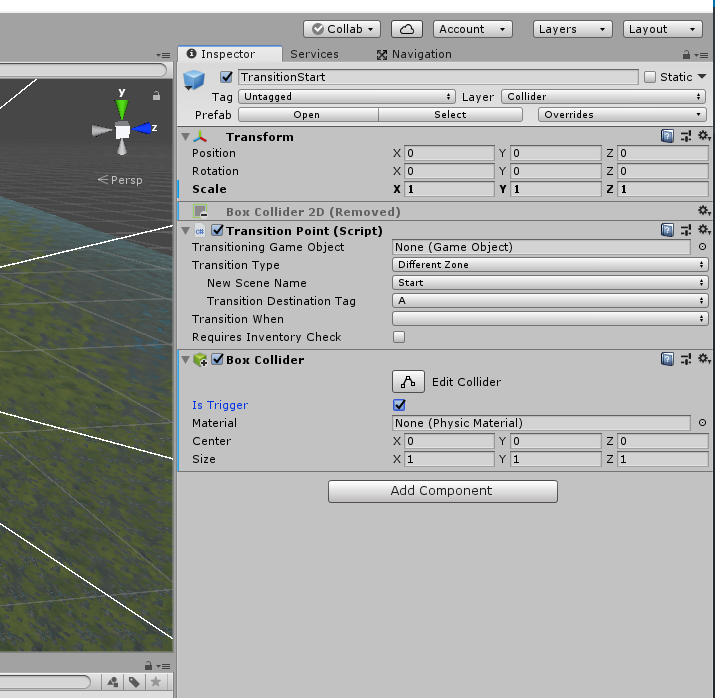Open Transform component gear settings menu

coord(704,136)
